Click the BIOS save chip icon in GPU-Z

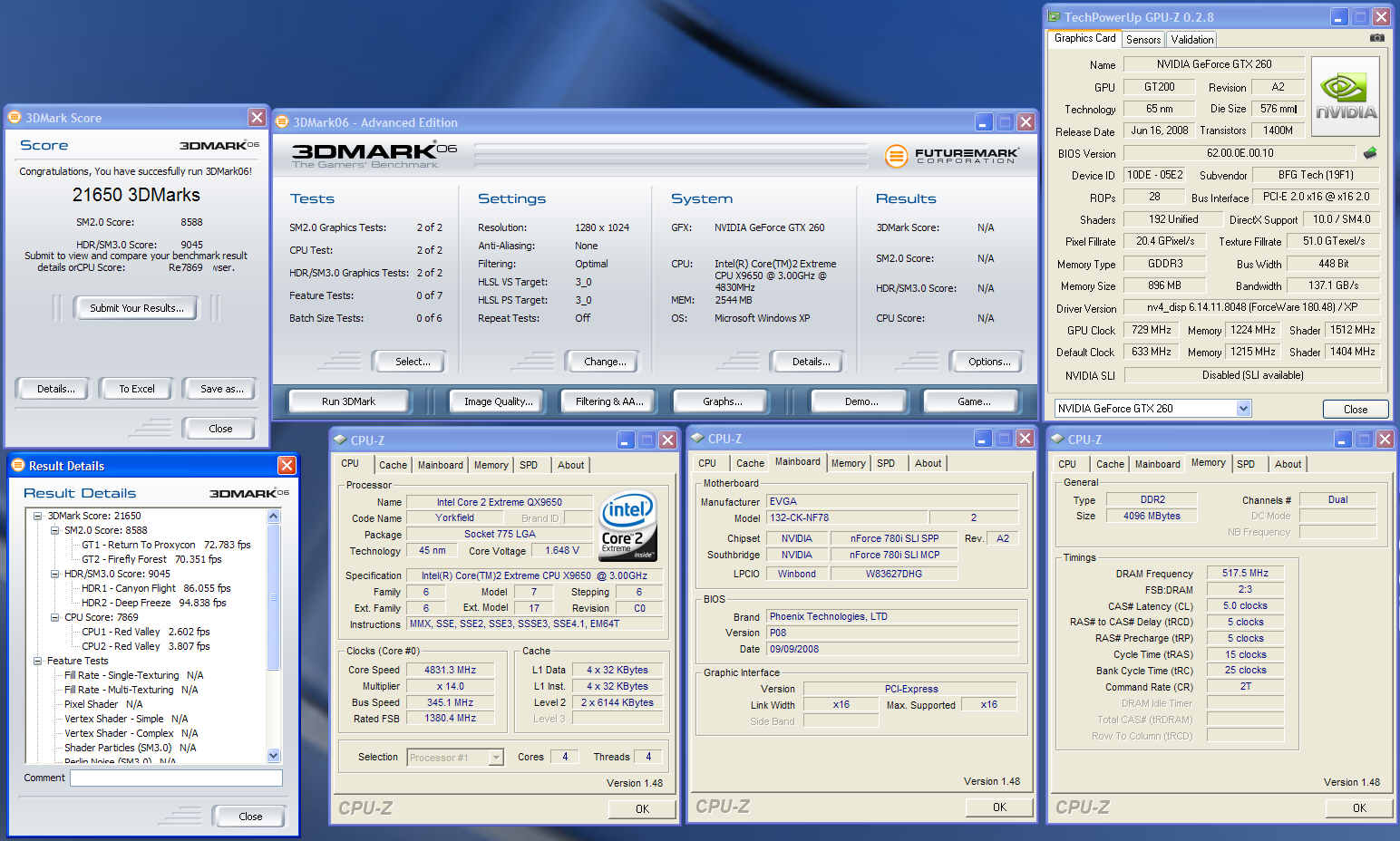[x=1370, y=153]
